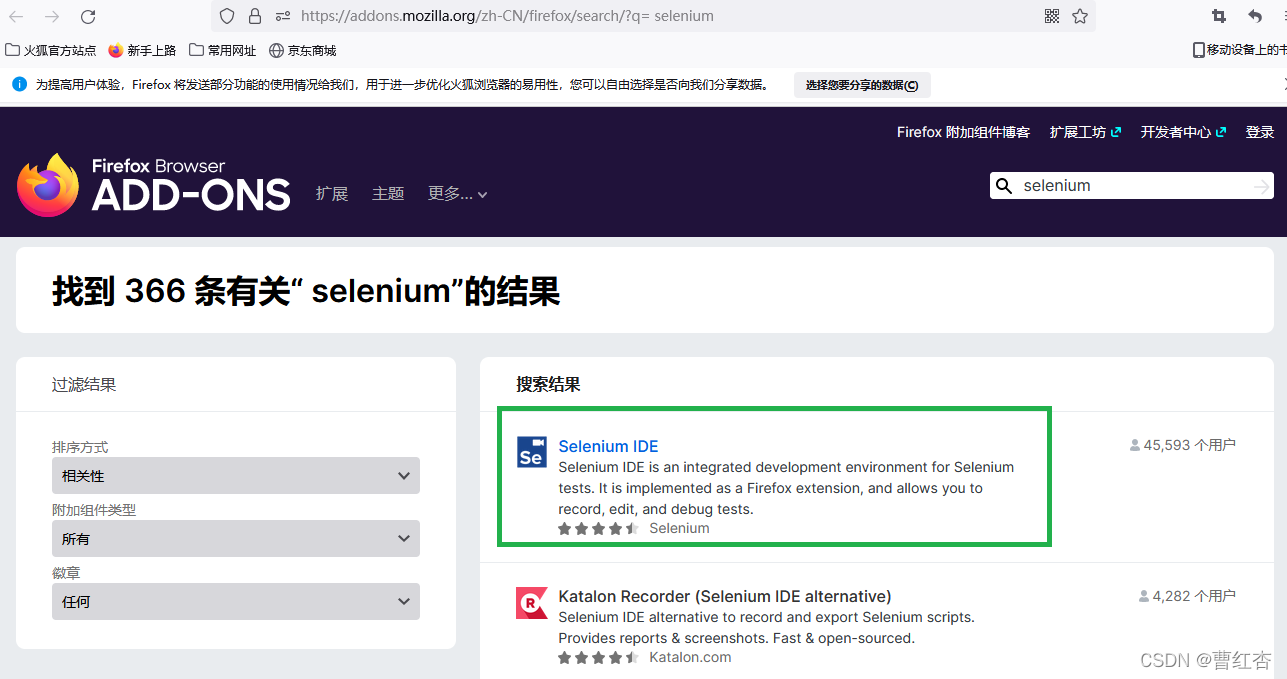Image resolution: width=1287 pixels, height=679 pixels.
Task: Click the padlock site security icon
Action: 255,16
